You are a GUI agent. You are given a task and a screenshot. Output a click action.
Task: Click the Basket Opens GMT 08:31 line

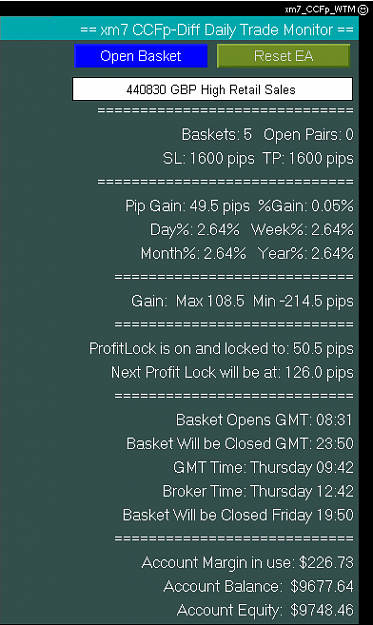[x=265, y=420]
